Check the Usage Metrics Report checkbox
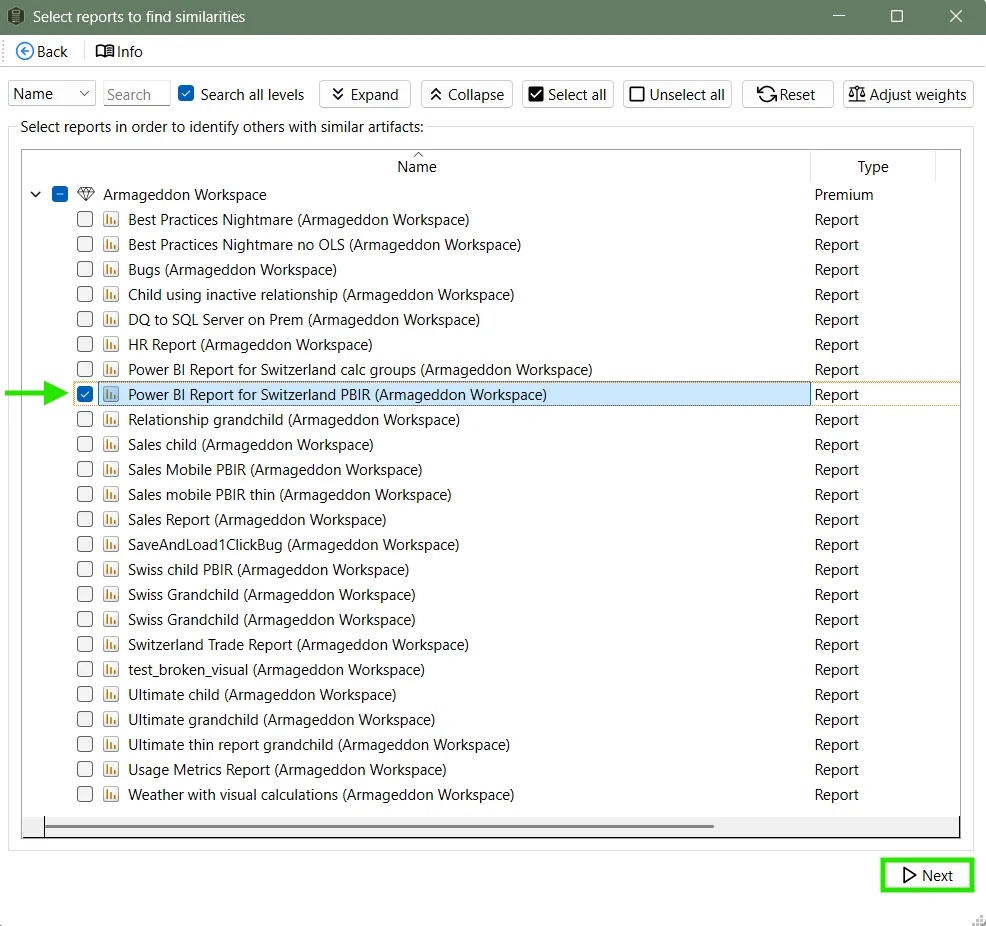This screenshot has height=926, width=986. coord(85,769)
